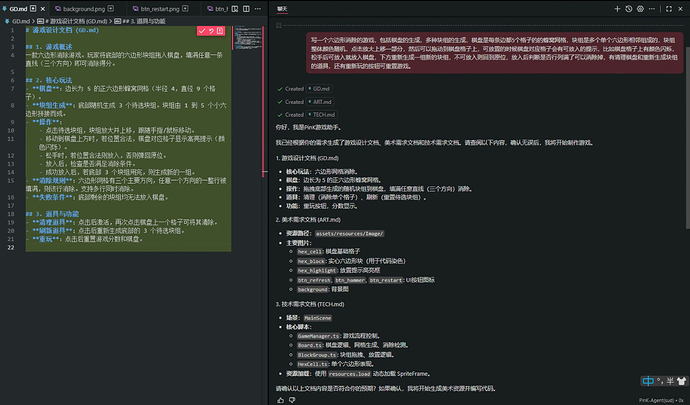Click the user prompt message bubble

495,53
